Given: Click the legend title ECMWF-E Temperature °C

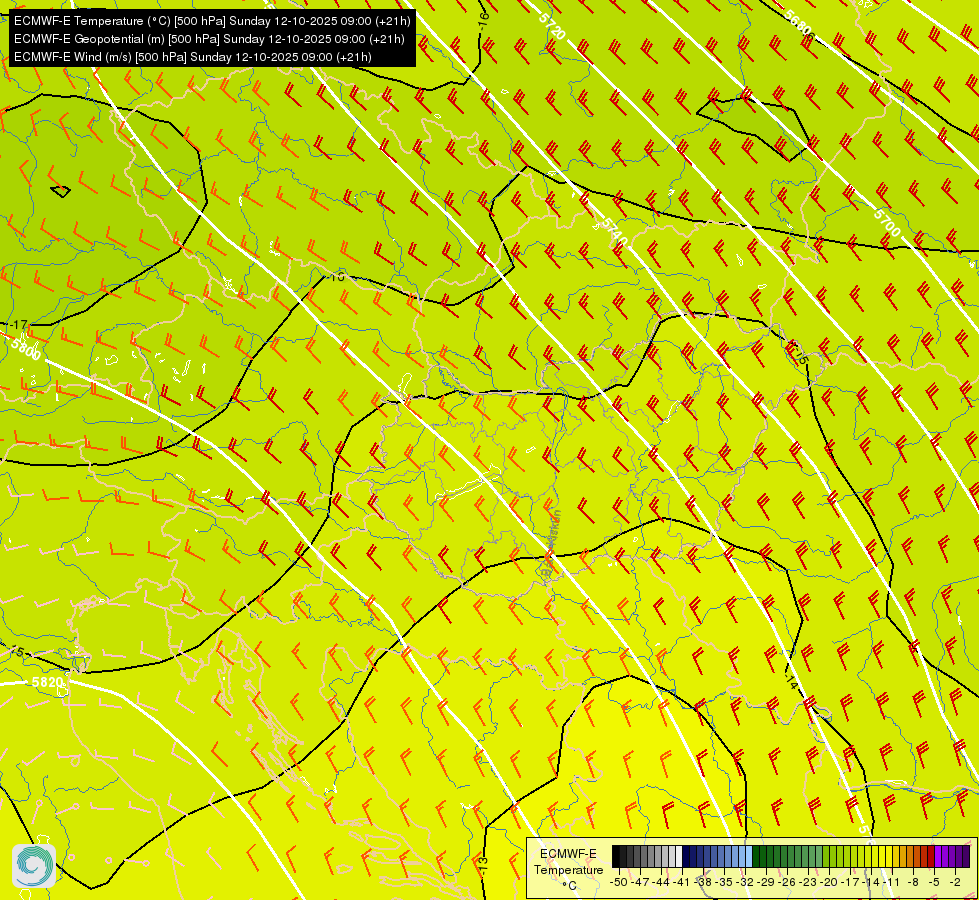Looking at the screenshot, I should coord(568,870).
